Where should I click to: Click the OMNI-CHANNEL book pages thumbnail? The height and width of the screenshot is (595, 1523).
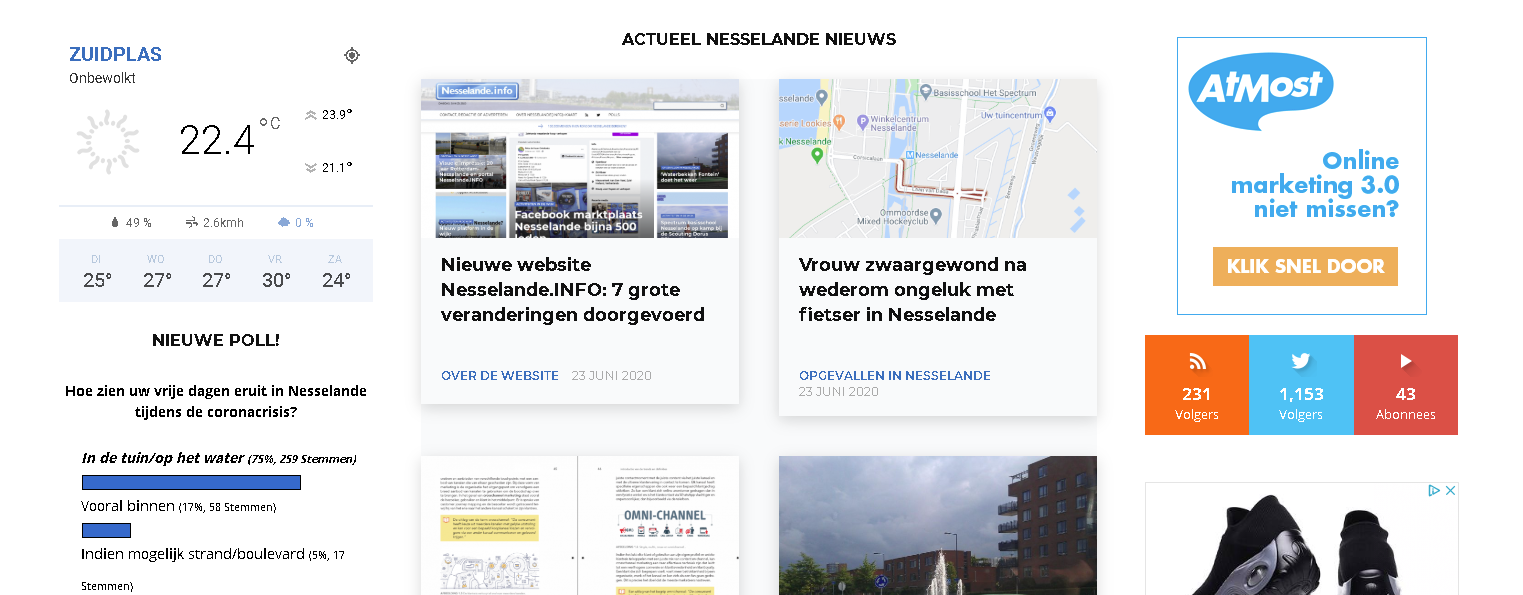pos(580,525)
